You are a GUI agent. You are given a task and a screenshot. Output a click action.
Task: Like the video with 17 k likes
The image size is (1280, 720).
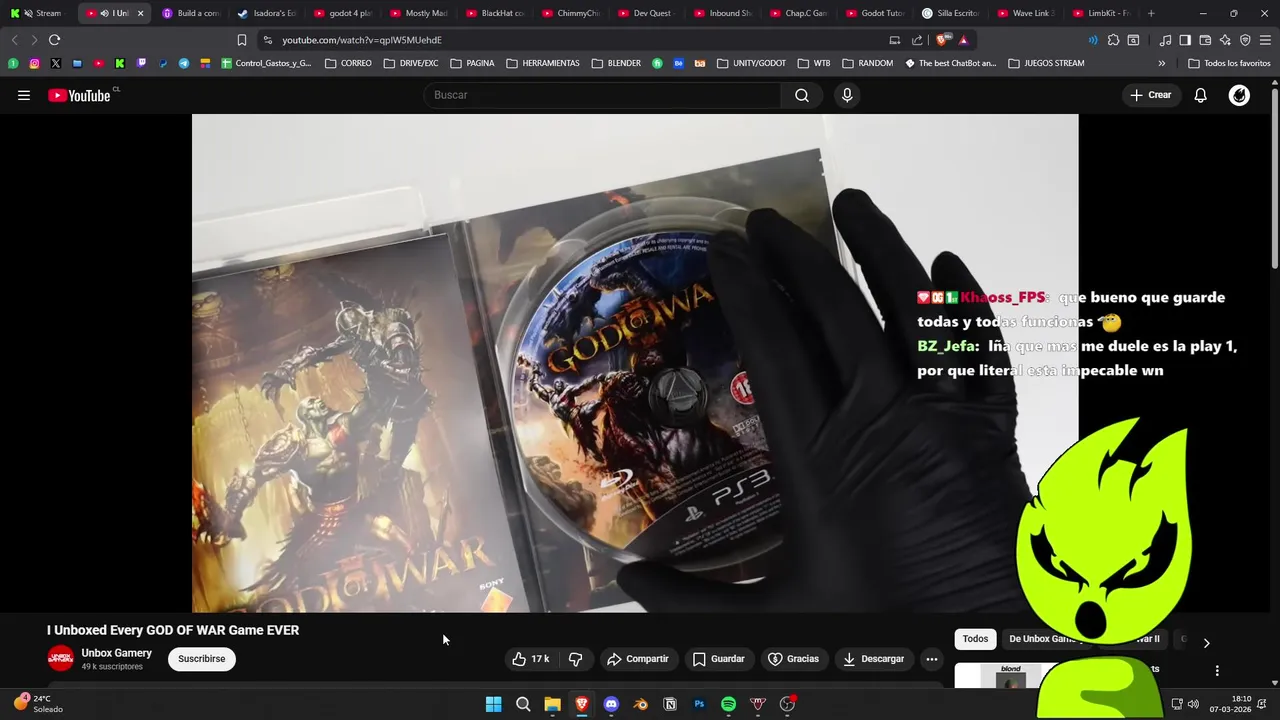click(x=531, y=659)
